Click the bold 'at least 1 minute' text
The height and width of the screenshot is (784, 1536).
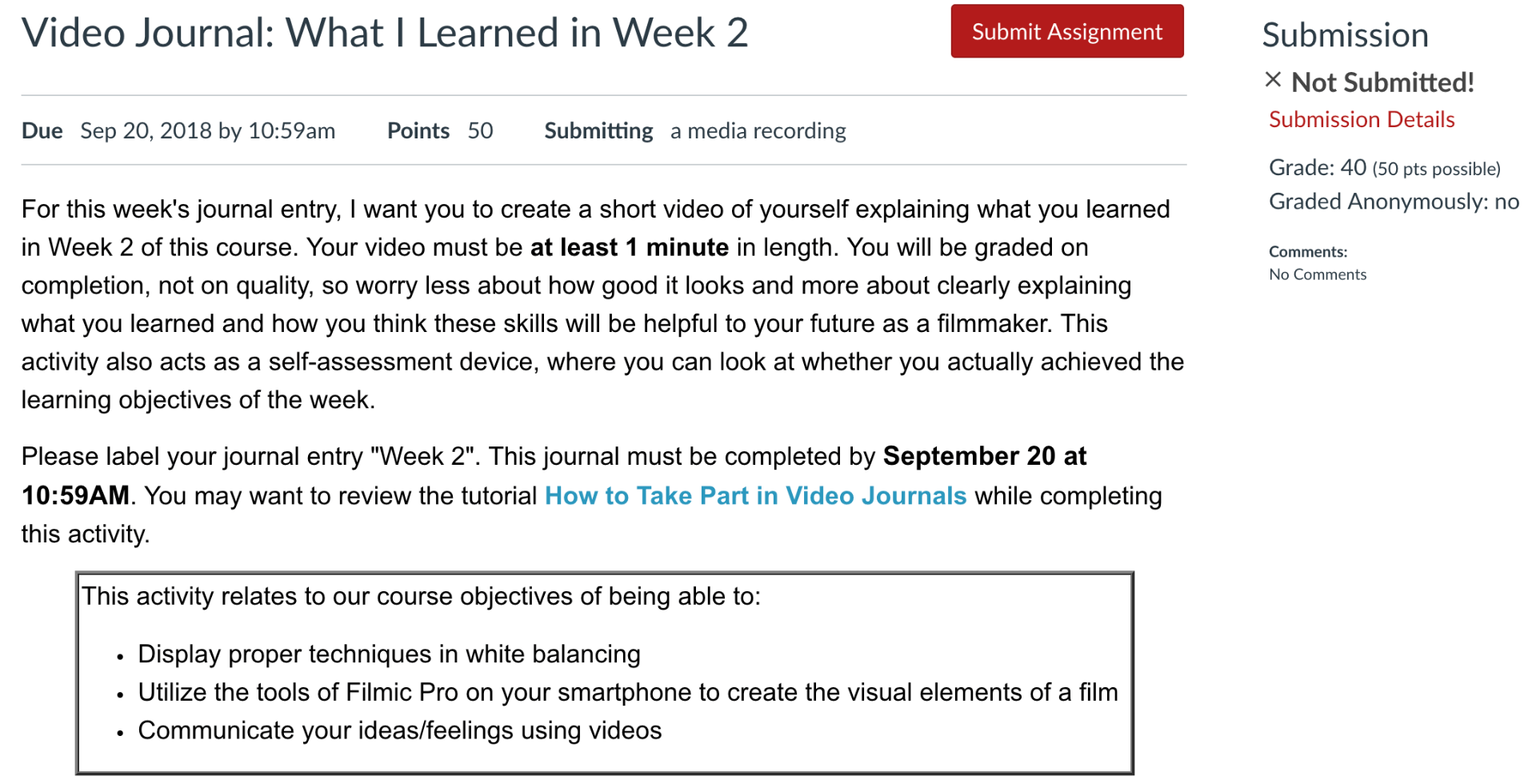pyautogui.click(x=630, y=248)
